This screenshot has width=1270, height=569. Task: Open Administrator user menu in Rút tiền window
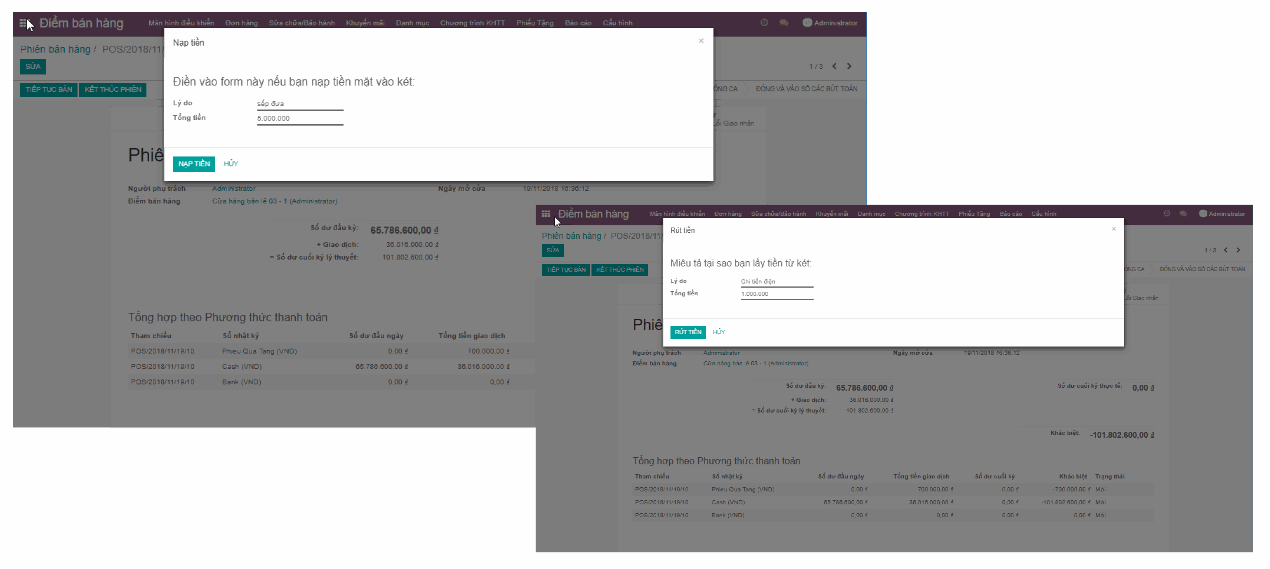pyautogui.click(x=1222, y=214)
